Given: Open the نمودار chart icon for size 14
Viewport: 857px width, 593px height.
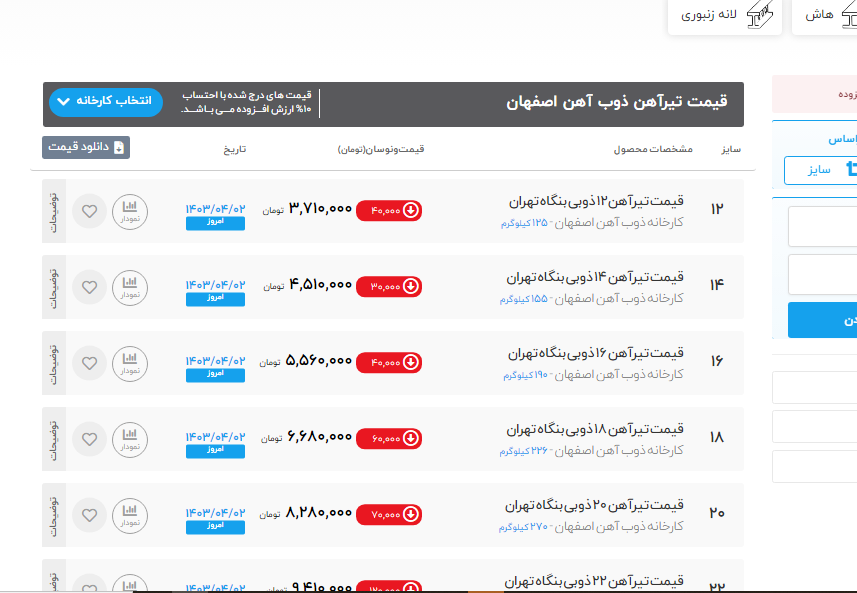Looking at the screenshot, I should pyautogui.click(x=129, y=287).
